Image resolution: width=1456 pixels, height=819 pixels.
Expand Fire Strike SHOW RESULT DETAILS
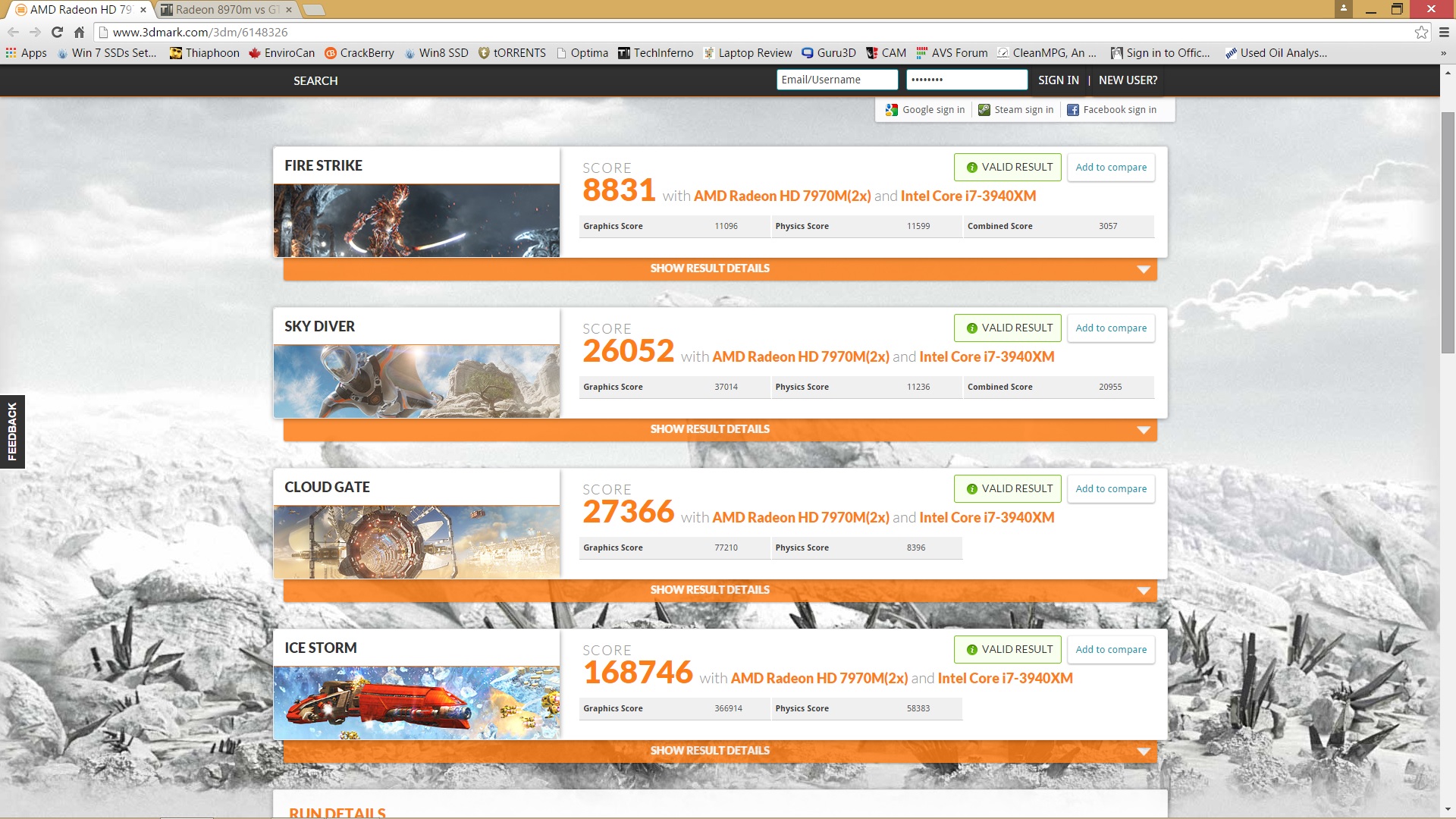pos(720,268)
